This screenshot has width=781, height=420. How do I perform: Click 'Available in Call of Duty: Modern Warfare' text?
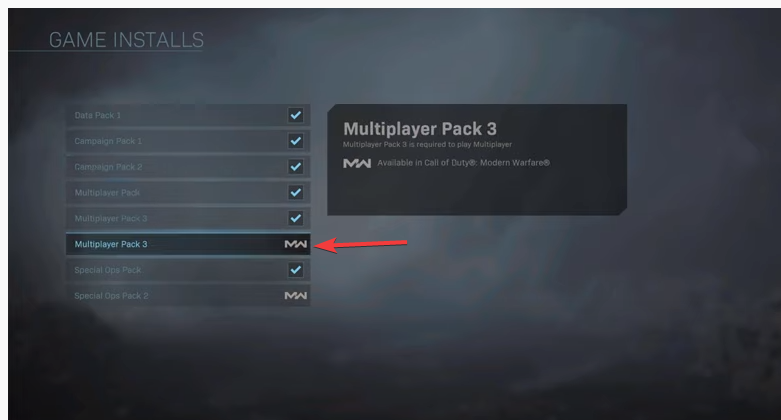tap(463, 163)
